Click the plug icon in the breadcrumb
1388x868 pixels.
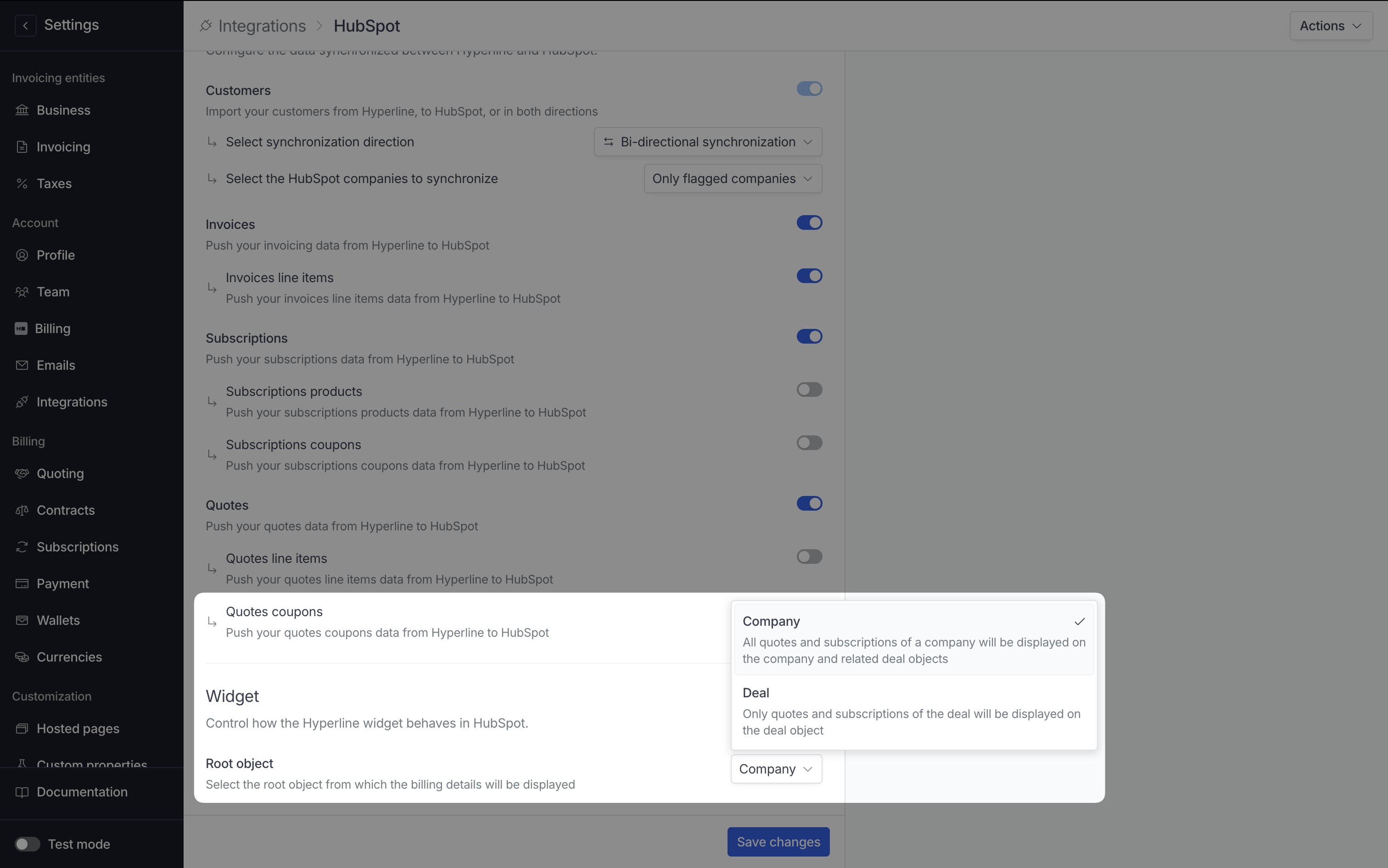click(206, 25)
